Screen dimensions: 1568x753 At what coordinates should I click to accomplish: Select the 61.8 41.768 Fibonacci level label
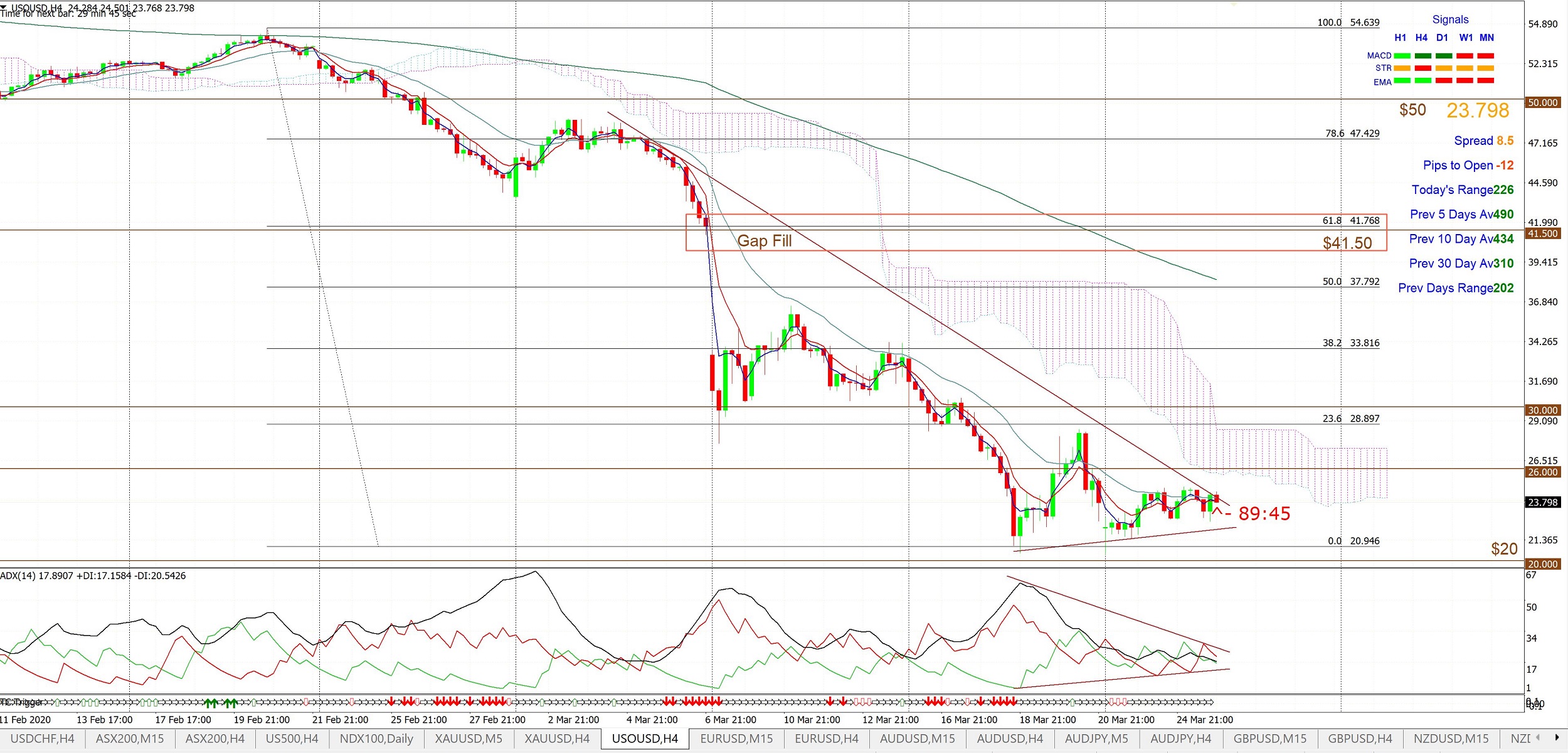[x=1351, y=221]
